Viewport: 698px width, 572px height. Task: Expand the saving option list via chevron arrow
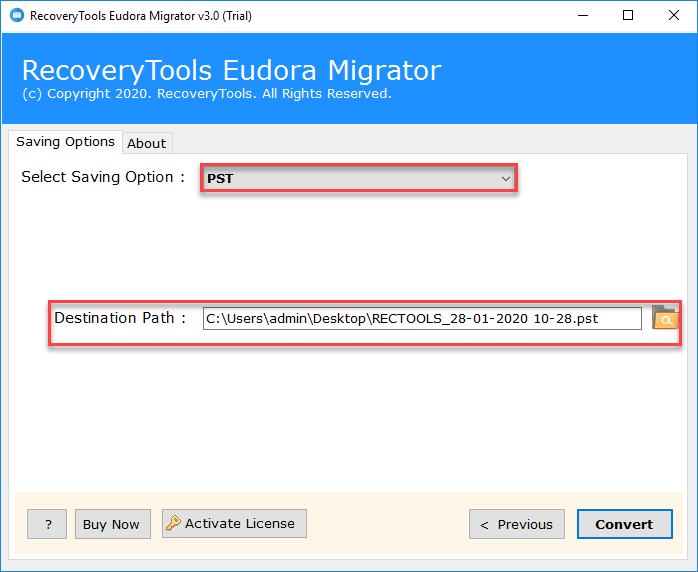(505, 178)
